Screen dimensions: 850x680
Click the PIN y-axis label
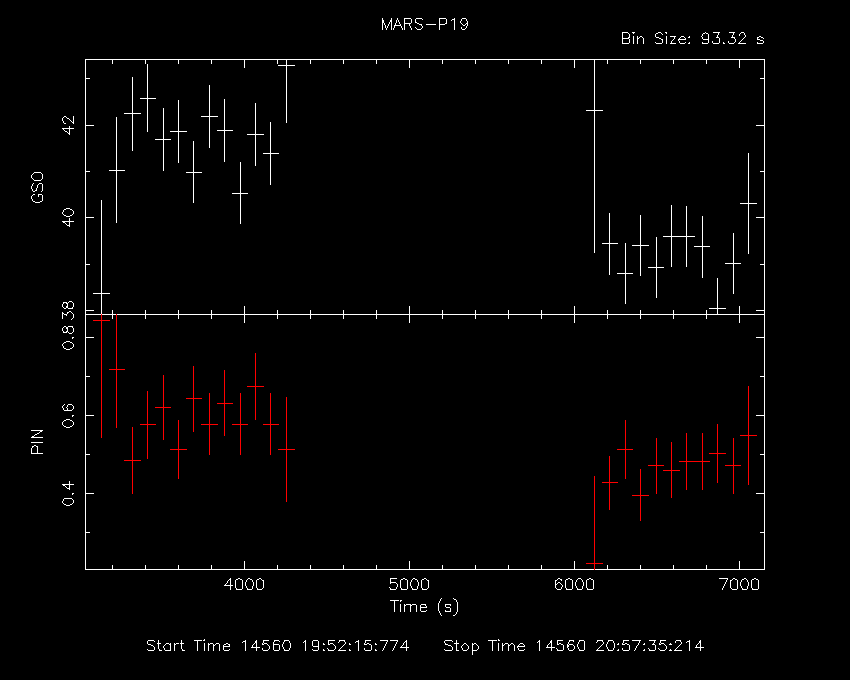click(37, 441)
